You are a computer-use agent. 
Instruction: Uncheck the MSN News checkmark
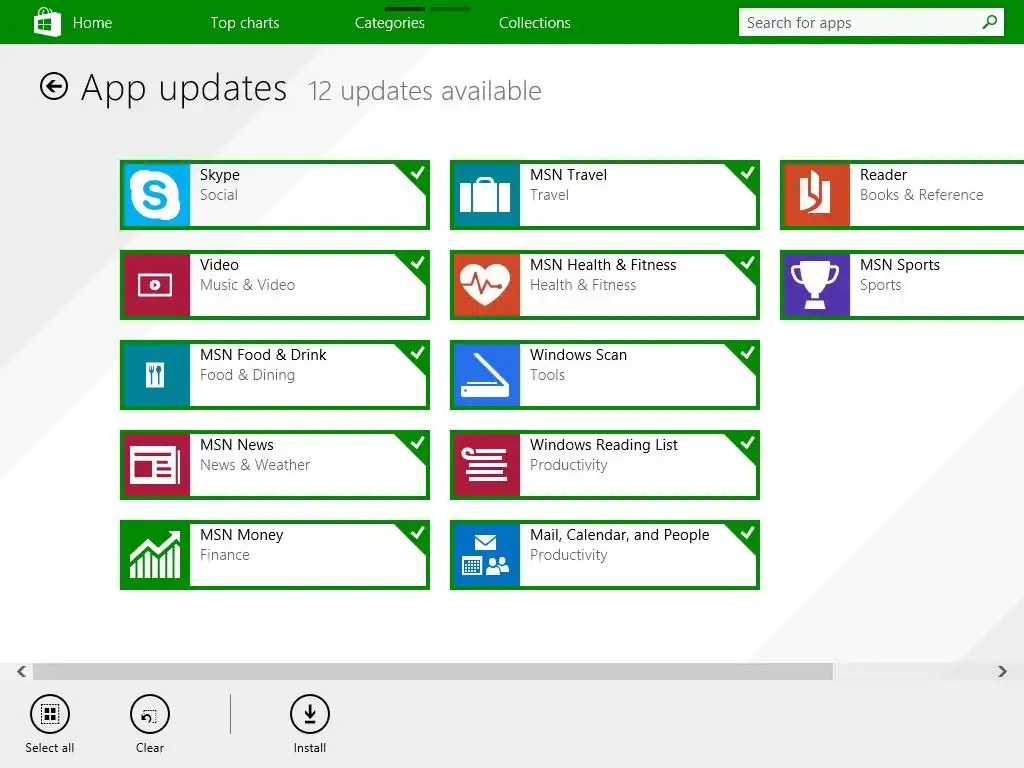[417, 443]
